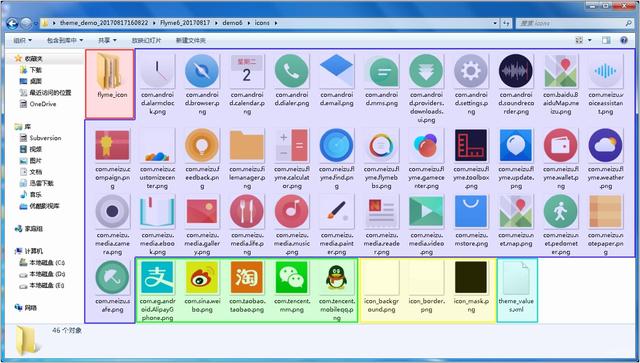Select the black icon_mask.png file

[471, 278]
